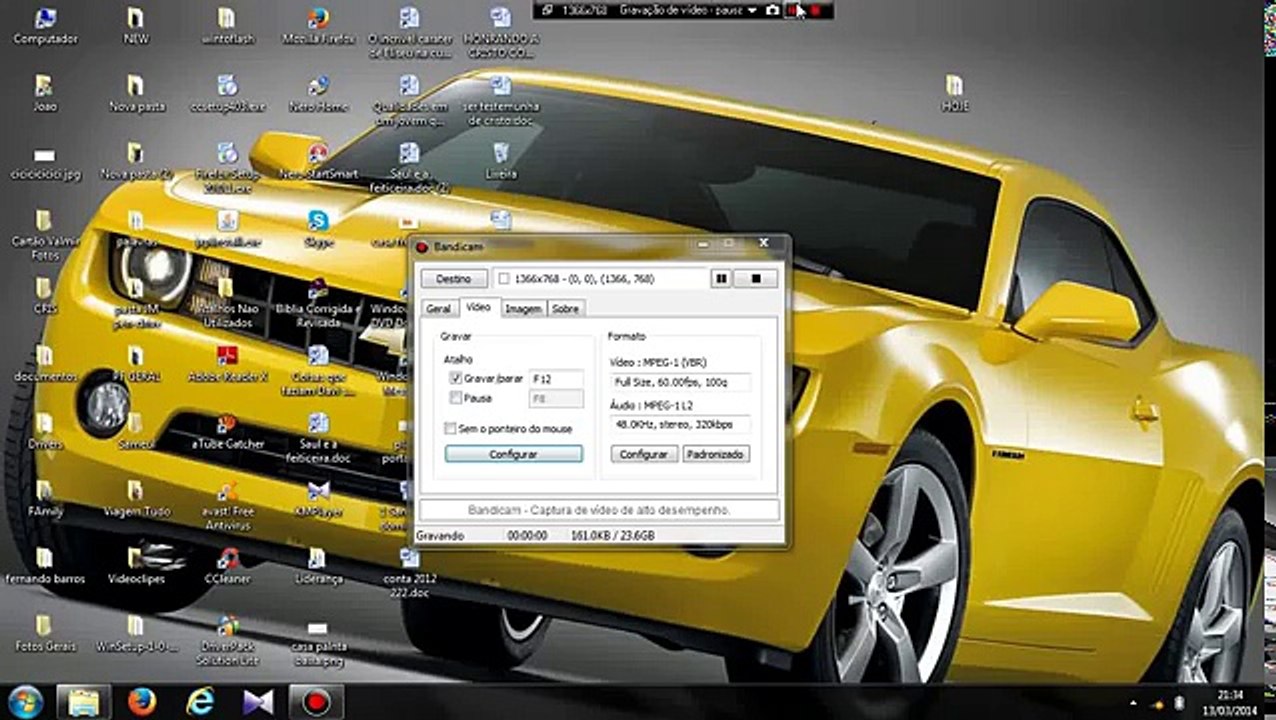Pause recording in the Bandicam window
This screenshot has width=1276, height=720.
(721, 279)
